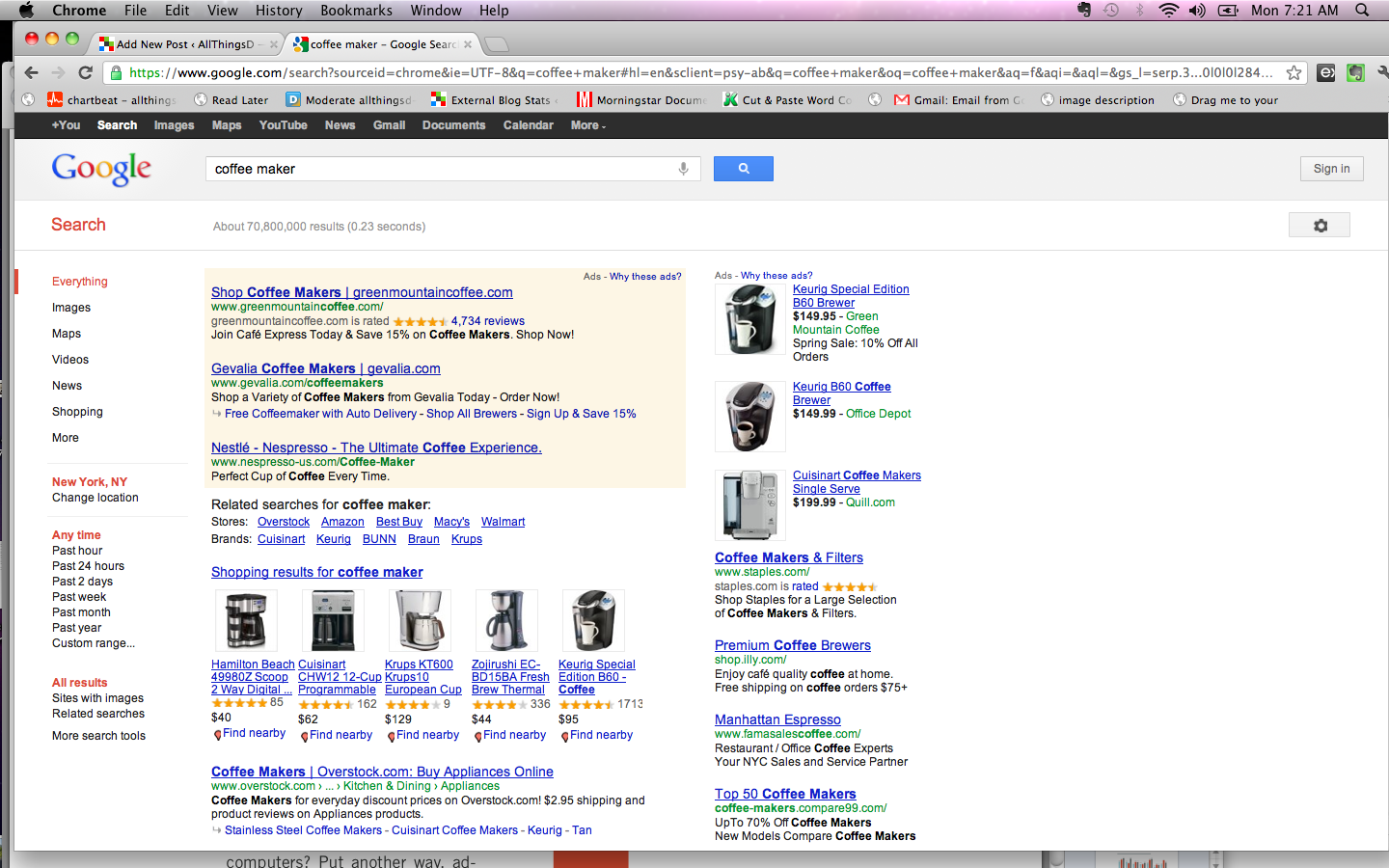Viewport: 1389px width, 868px height.
Task: Select the Sites with images filter
Action: coord(97,697)
